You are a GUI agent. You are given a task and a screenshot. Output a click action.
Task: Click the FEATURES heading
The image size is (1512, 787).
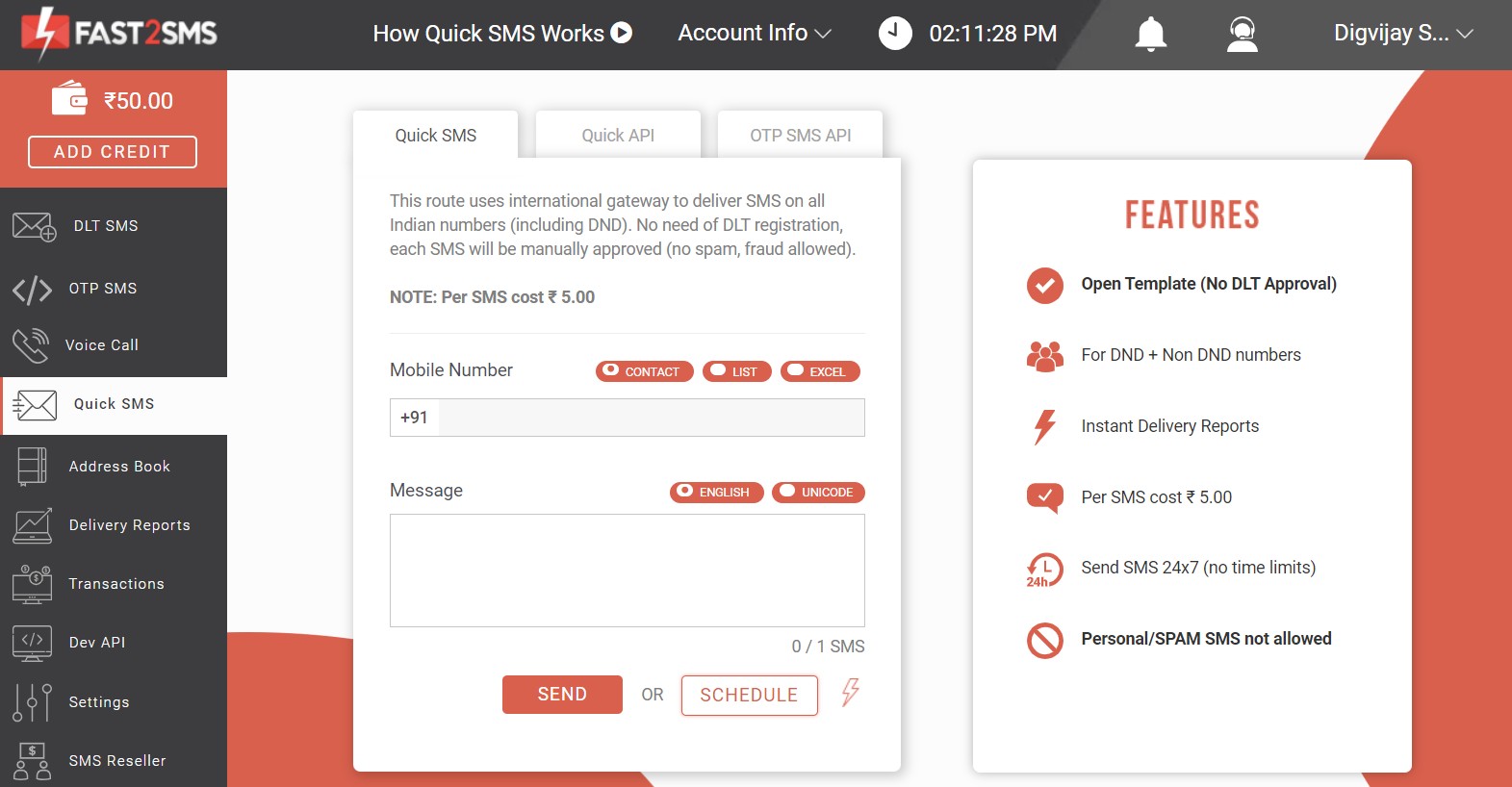[x=1192, y=215]
